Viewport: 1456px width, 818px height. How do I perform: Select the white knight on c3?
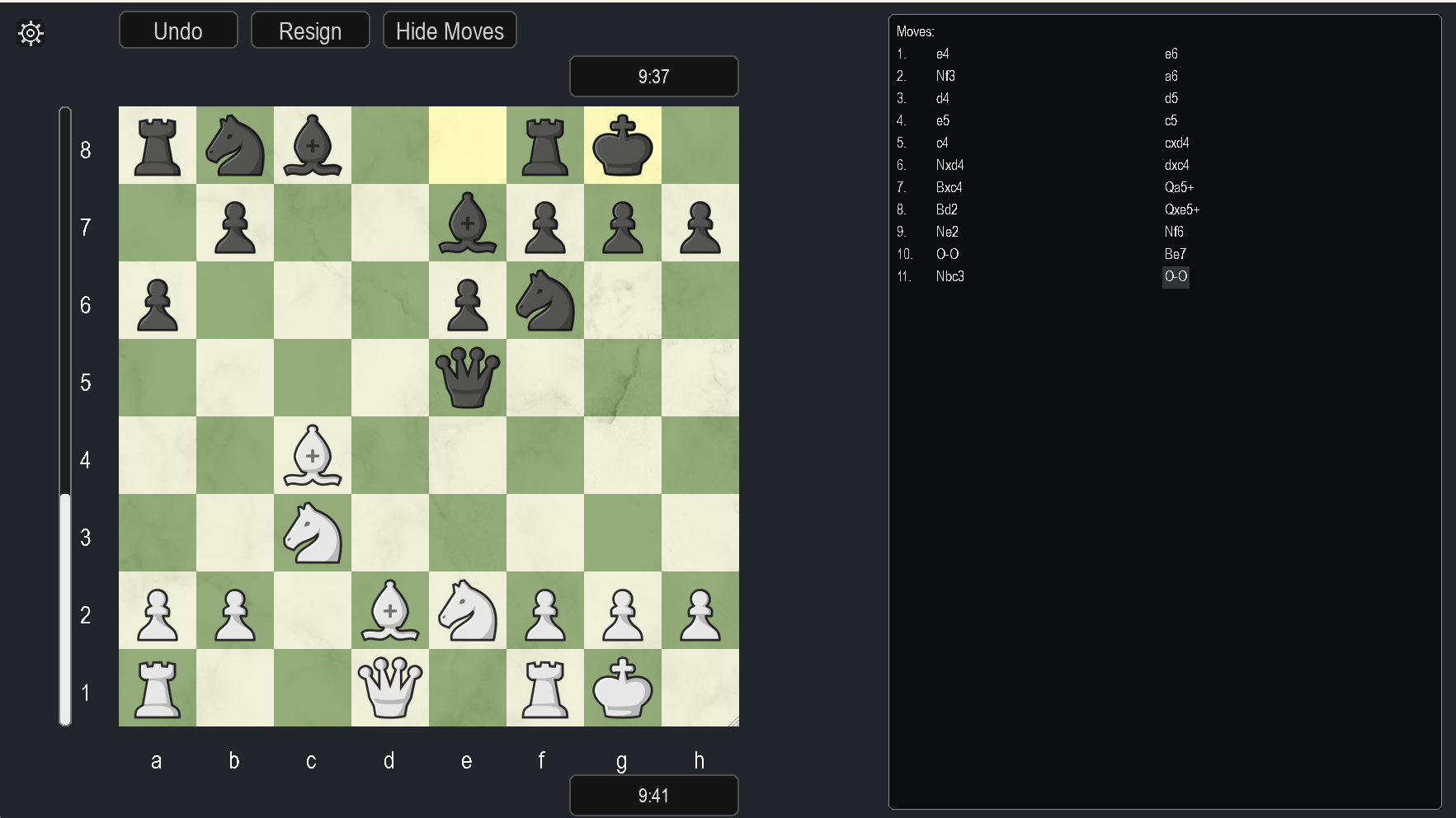point(313,534)
